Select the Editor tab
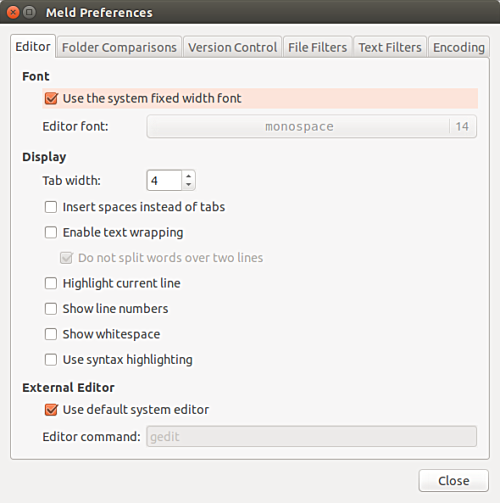 click(33, 46)
